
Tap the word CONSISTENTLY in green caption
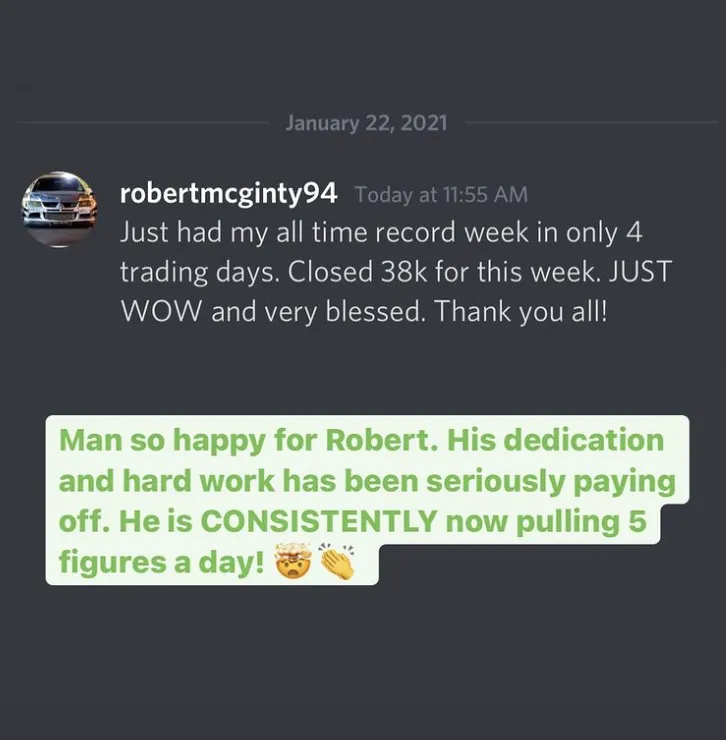click(x=319, y=522)
